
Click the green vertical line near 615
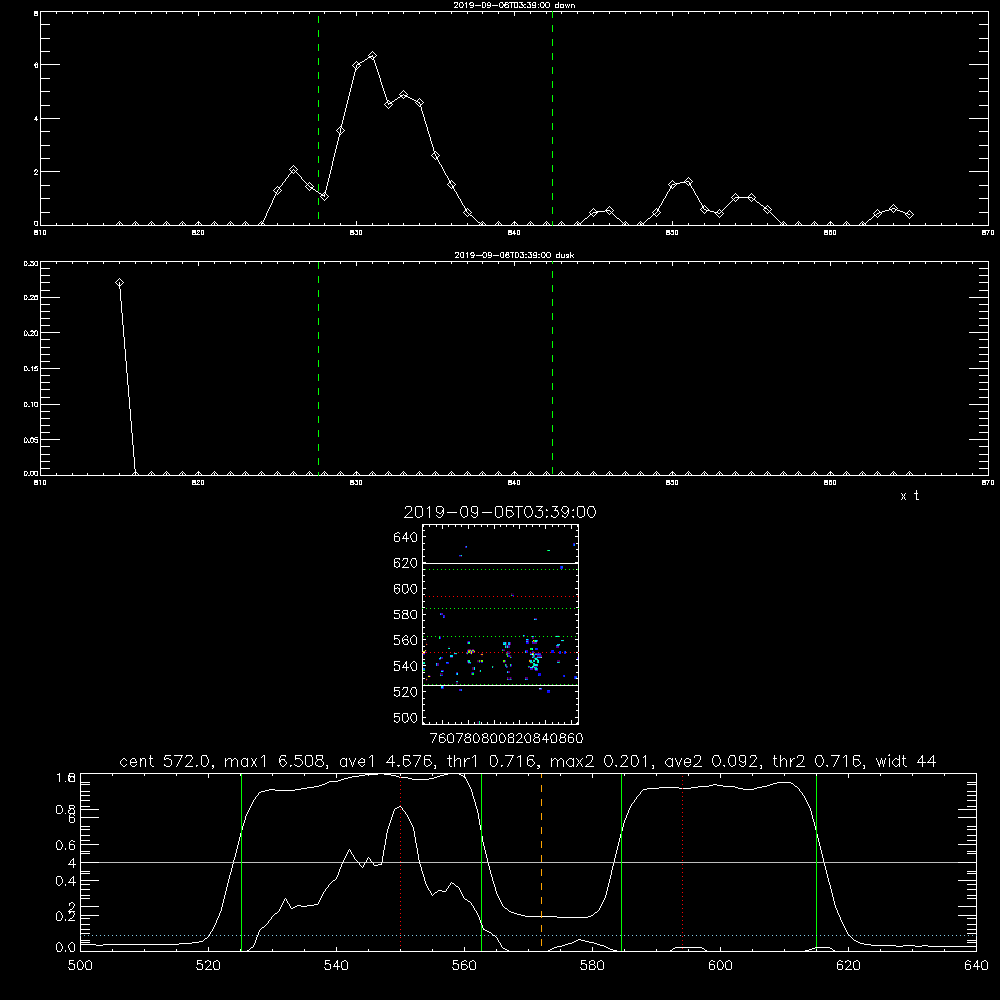pyautogui.click(x=816, y=861)
